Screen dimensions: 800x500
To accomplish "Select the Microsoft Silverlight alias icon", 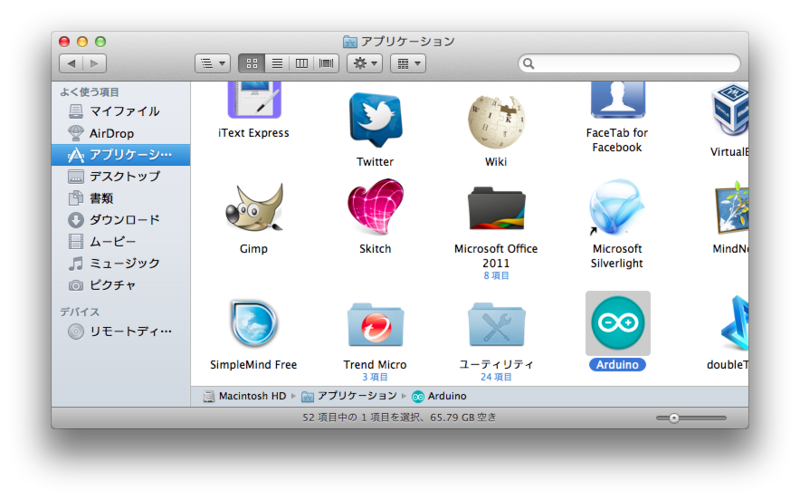I will click(617, 207).
